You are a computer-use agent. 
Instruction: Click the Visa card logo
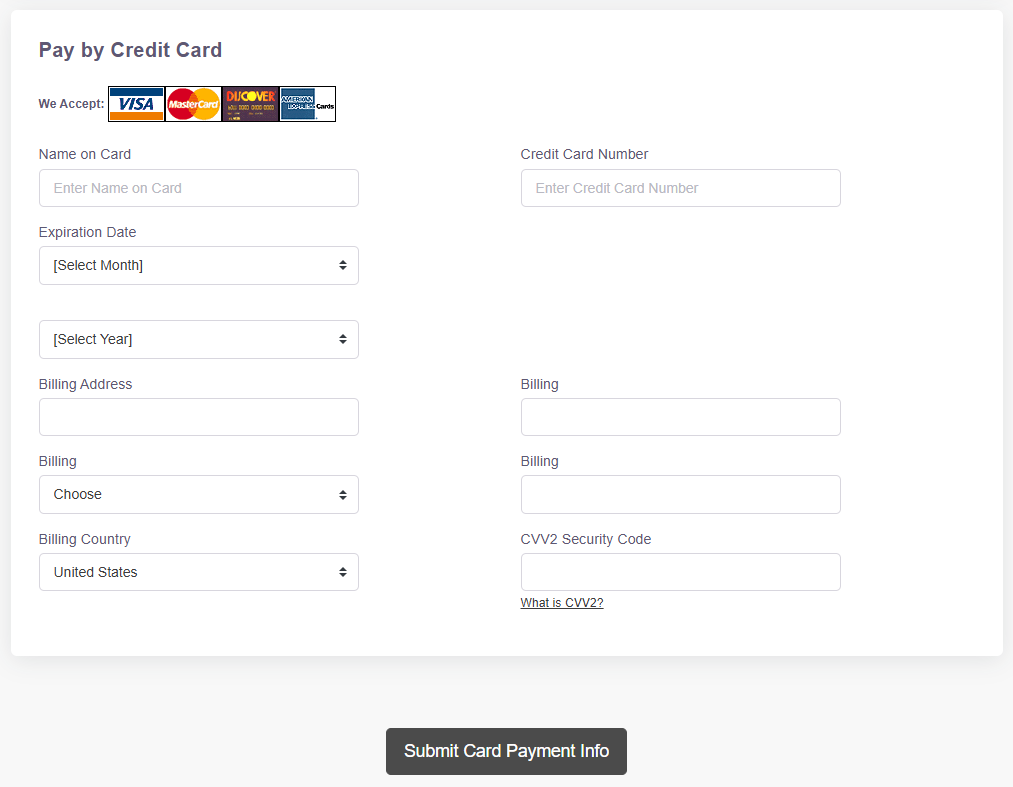pos(136,104)
